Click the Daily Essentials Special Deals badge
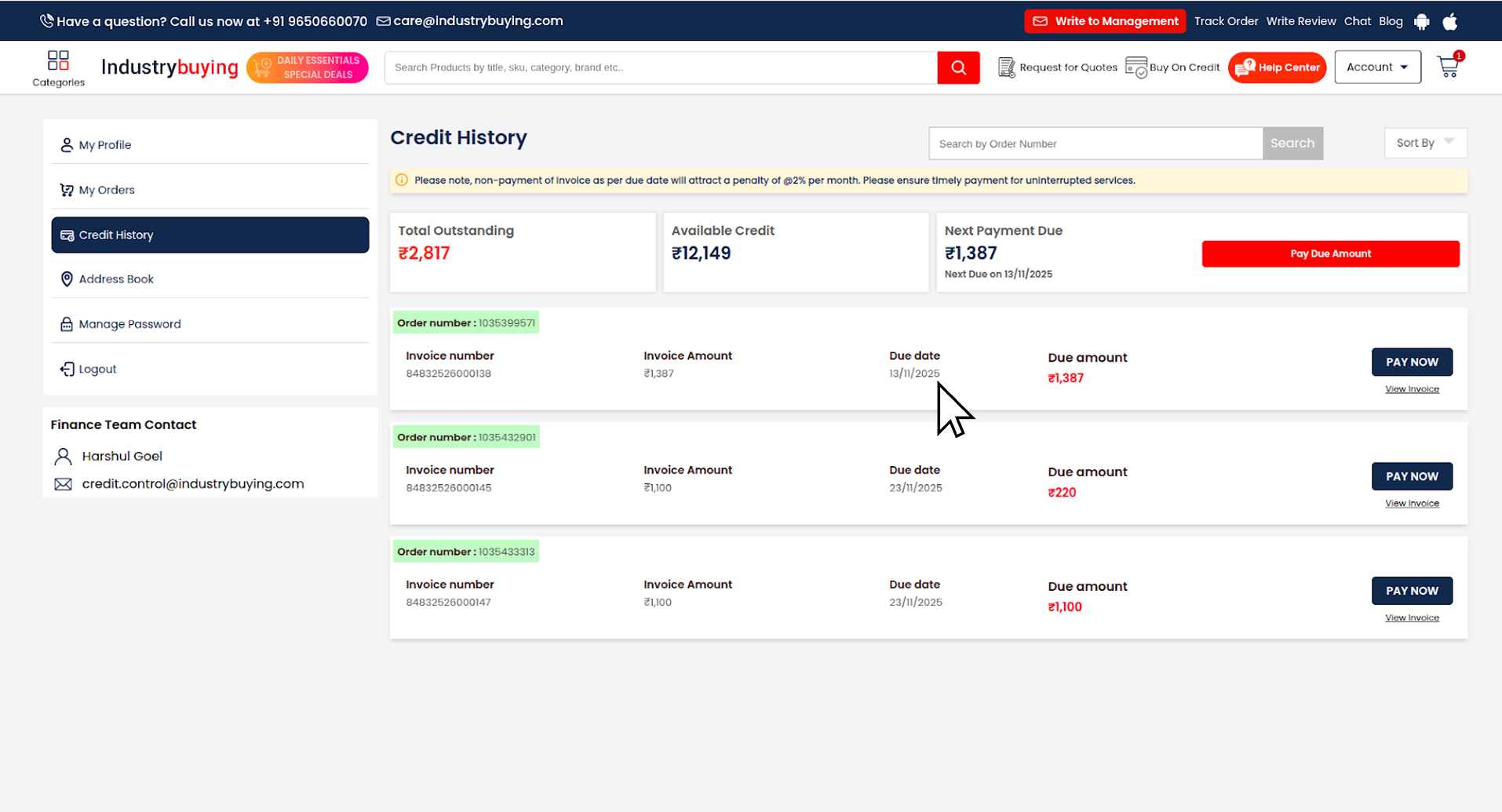This screenshot has height=812, width=1502. coord(307,67)
